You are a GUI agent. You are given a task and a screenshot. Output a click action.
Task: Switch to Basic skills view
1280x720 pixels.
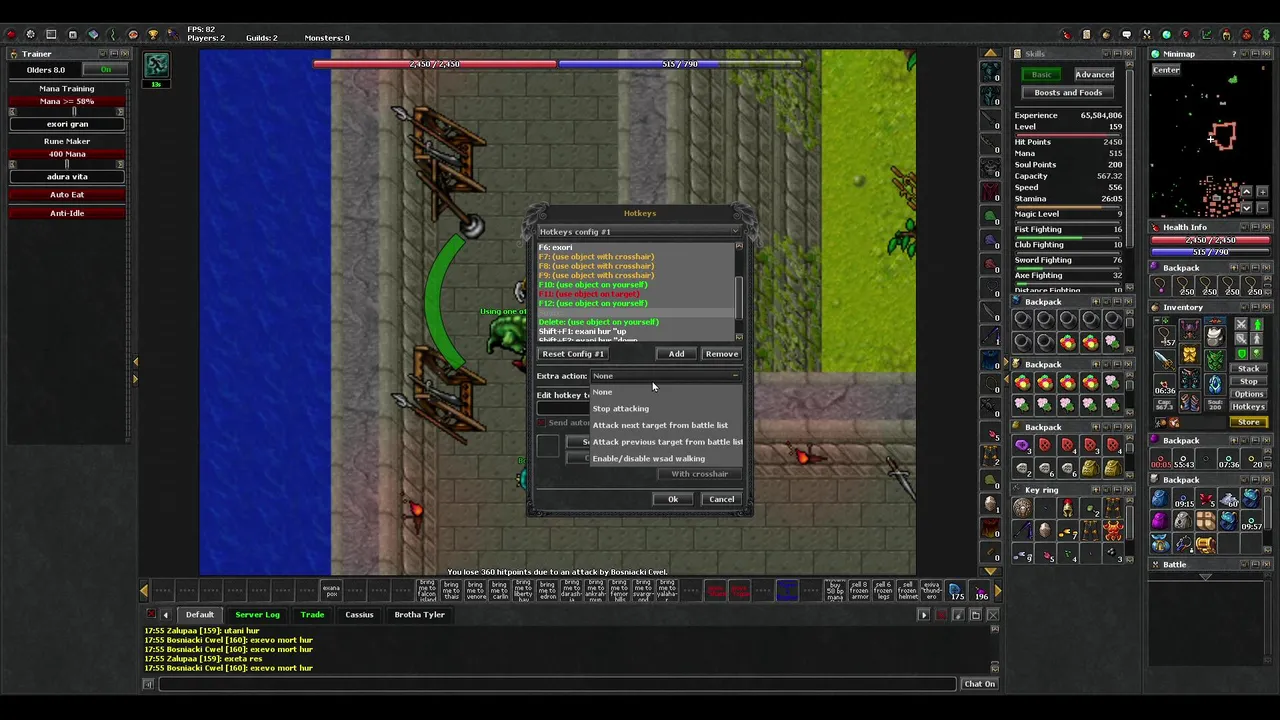click(1041, 75)
